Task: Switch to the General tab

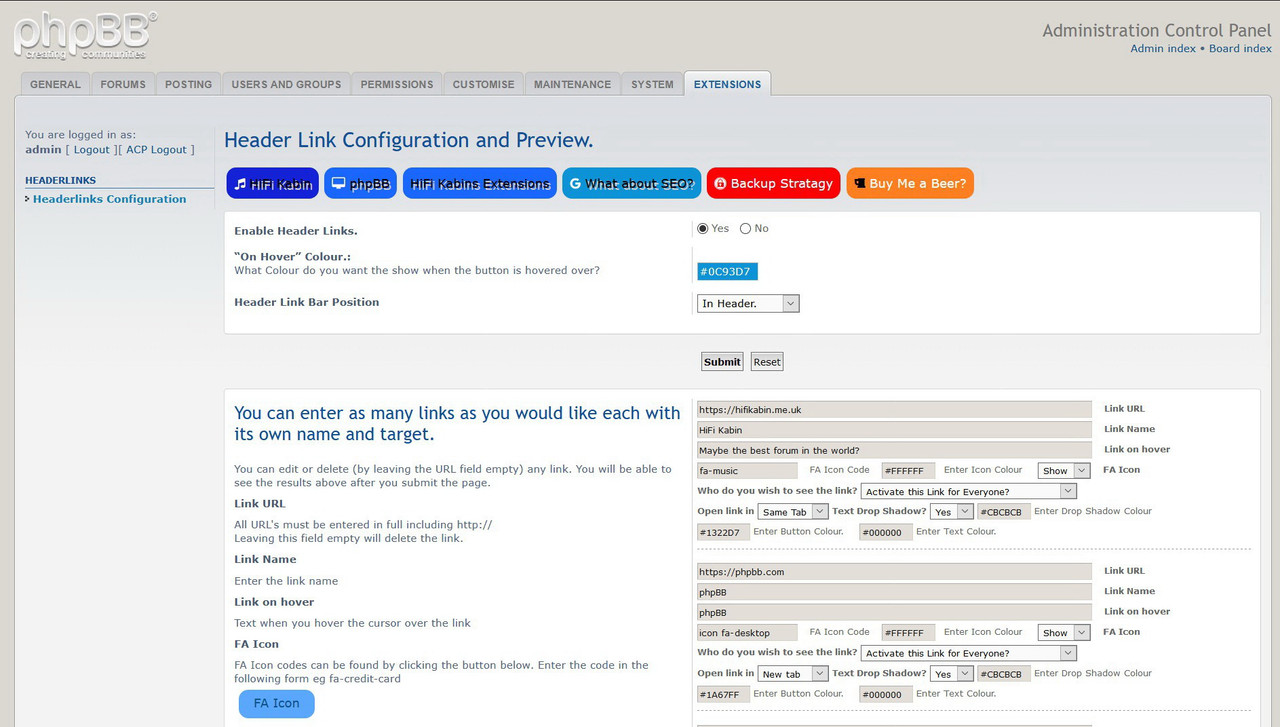Action: tap(55, 84)
